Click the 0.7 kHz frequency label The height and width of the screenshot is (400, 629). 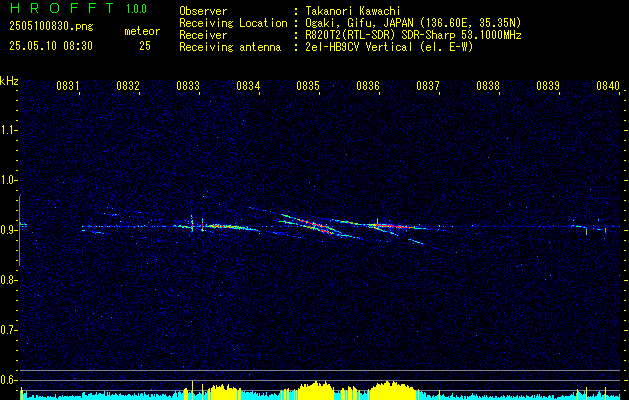click(8, 330)
